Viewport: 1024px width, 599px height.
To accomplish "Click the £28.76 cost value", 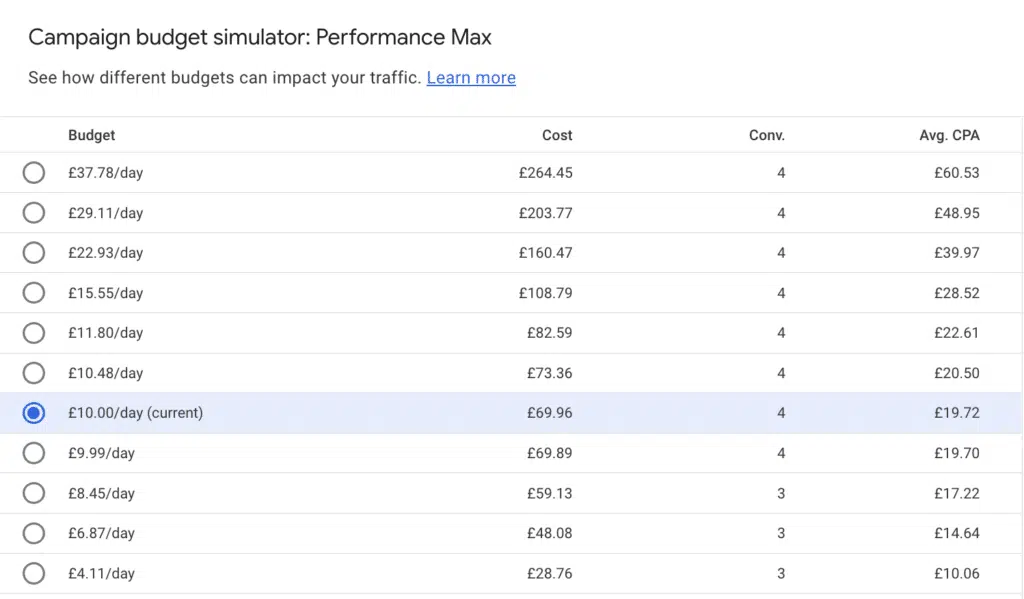I will click(549, 574).
